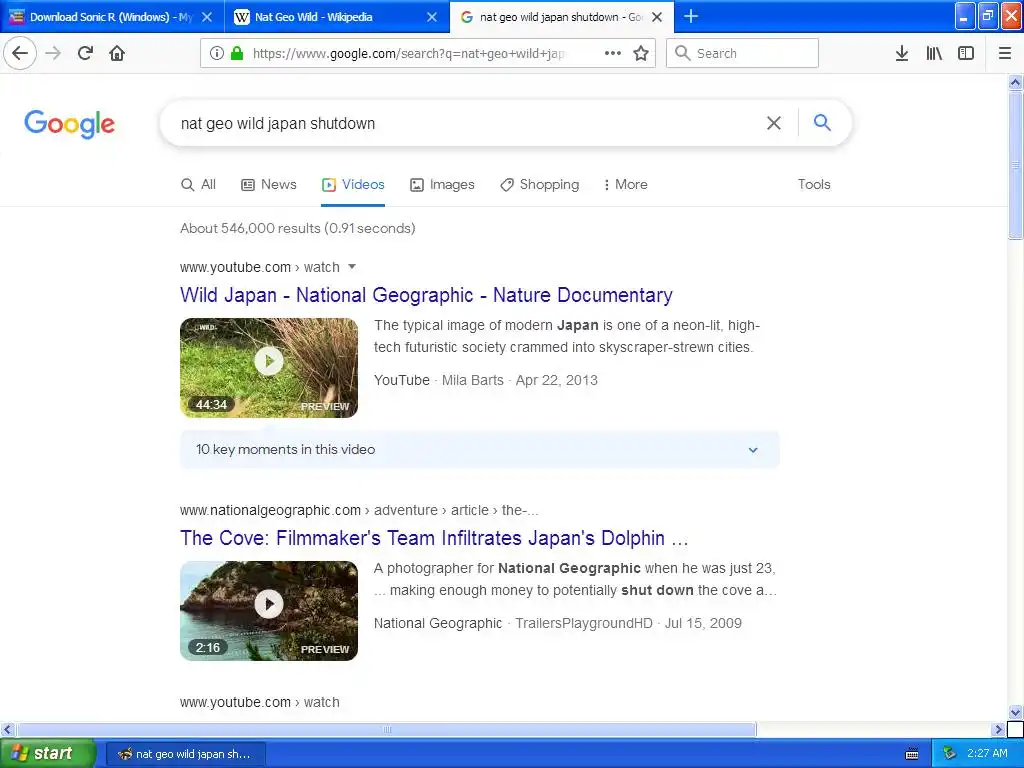Click the on-screen keyboard tray icon
This screenshot has width=1024, height=768.
coord(912,754)
